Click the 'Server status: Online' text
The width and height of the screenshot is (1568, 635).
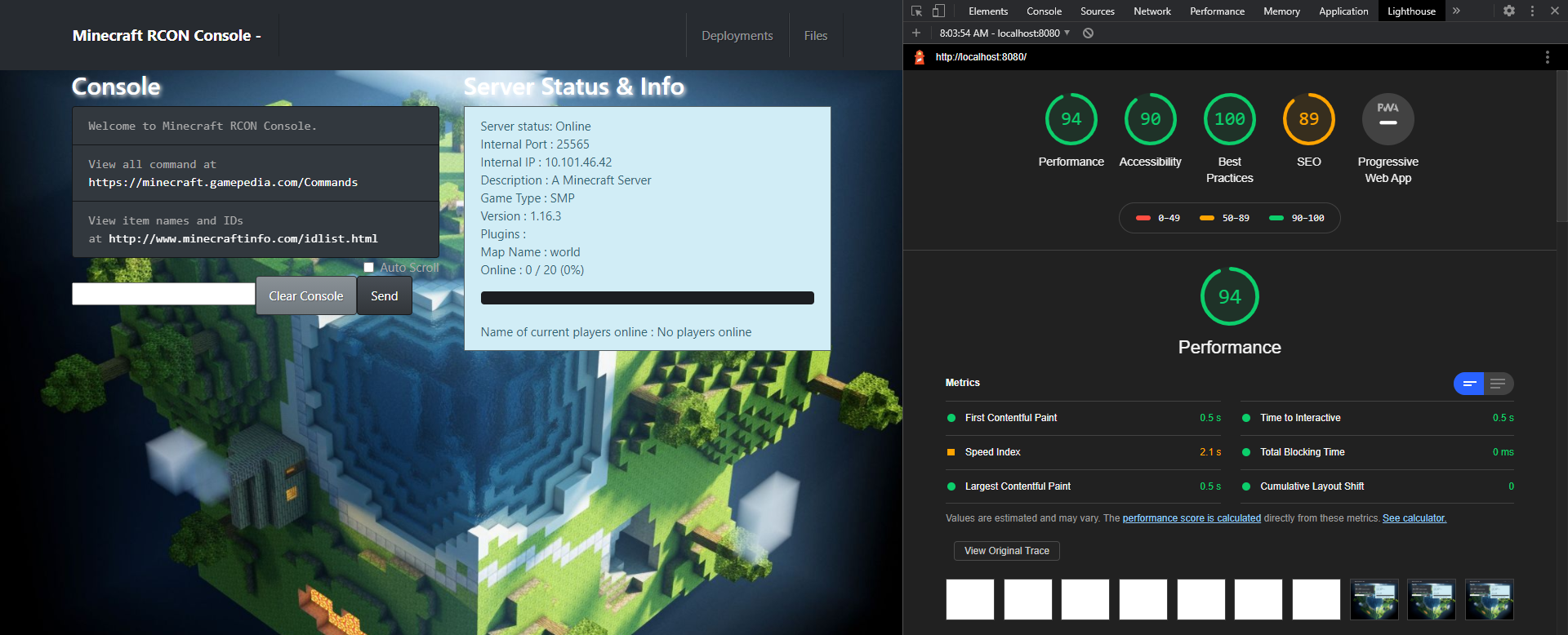point(536,127)
